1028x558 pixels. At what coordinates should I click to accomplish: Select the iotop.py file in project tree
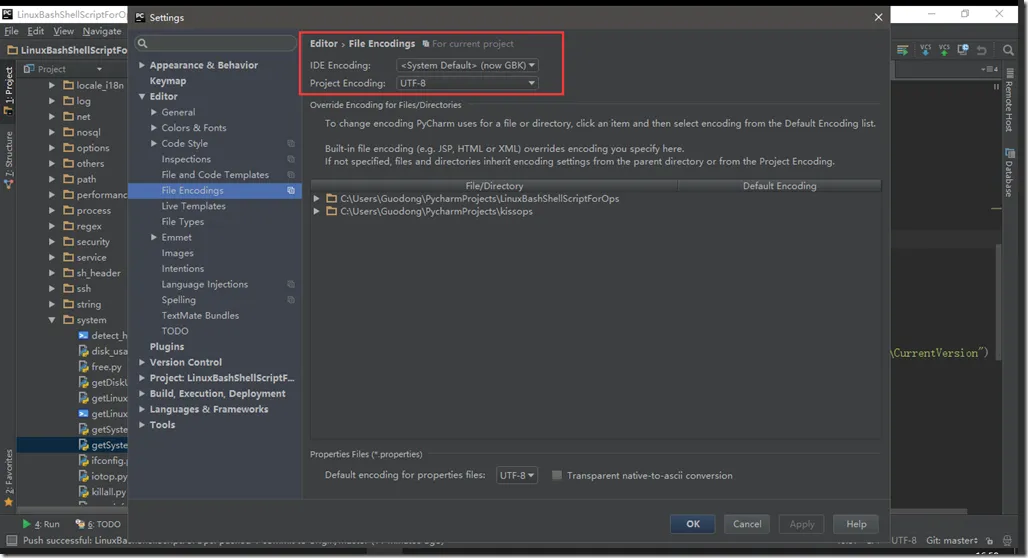tap(103, 476)
